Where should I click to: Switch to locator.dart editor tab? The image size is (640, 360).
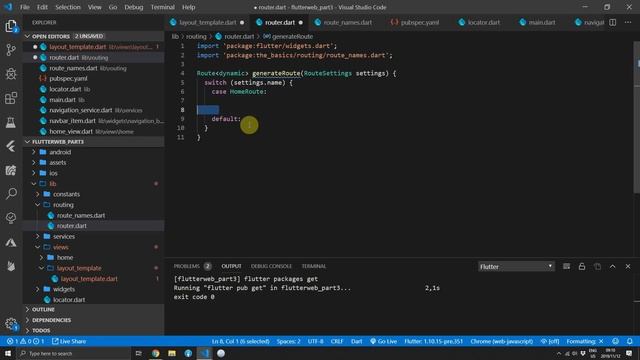coord(484,22)
